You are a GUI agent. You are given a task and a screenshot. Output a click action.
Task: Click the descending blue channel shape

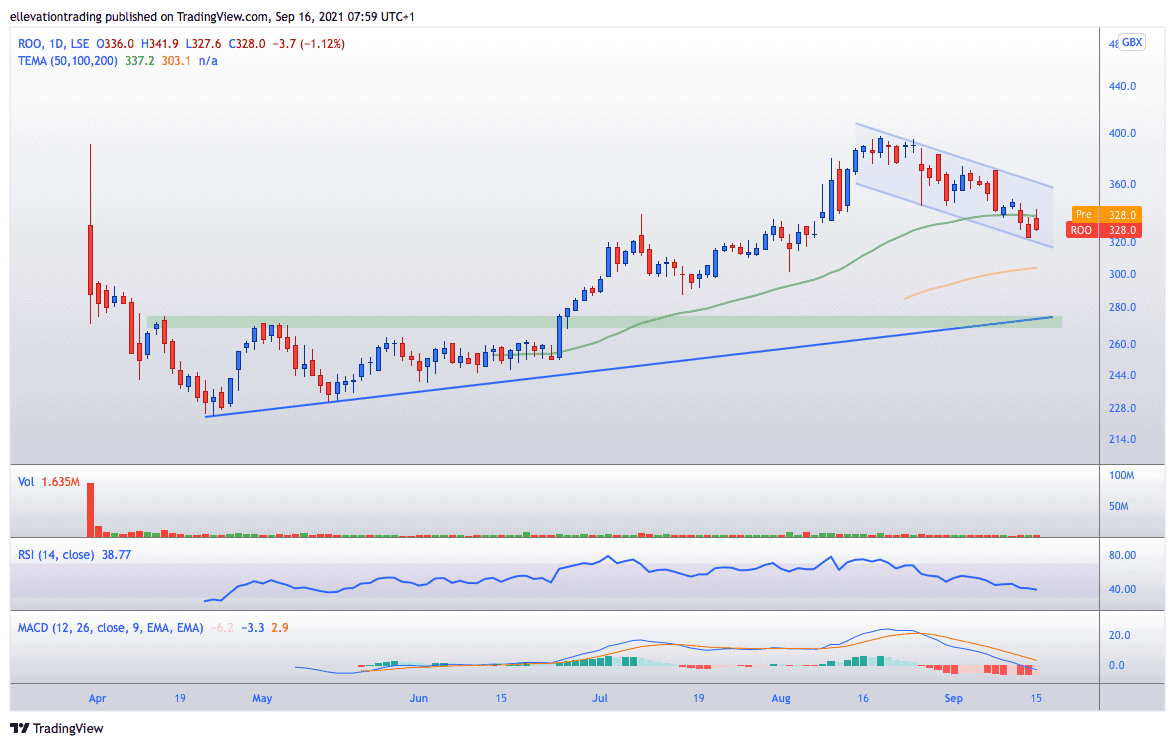coord(954,185)
